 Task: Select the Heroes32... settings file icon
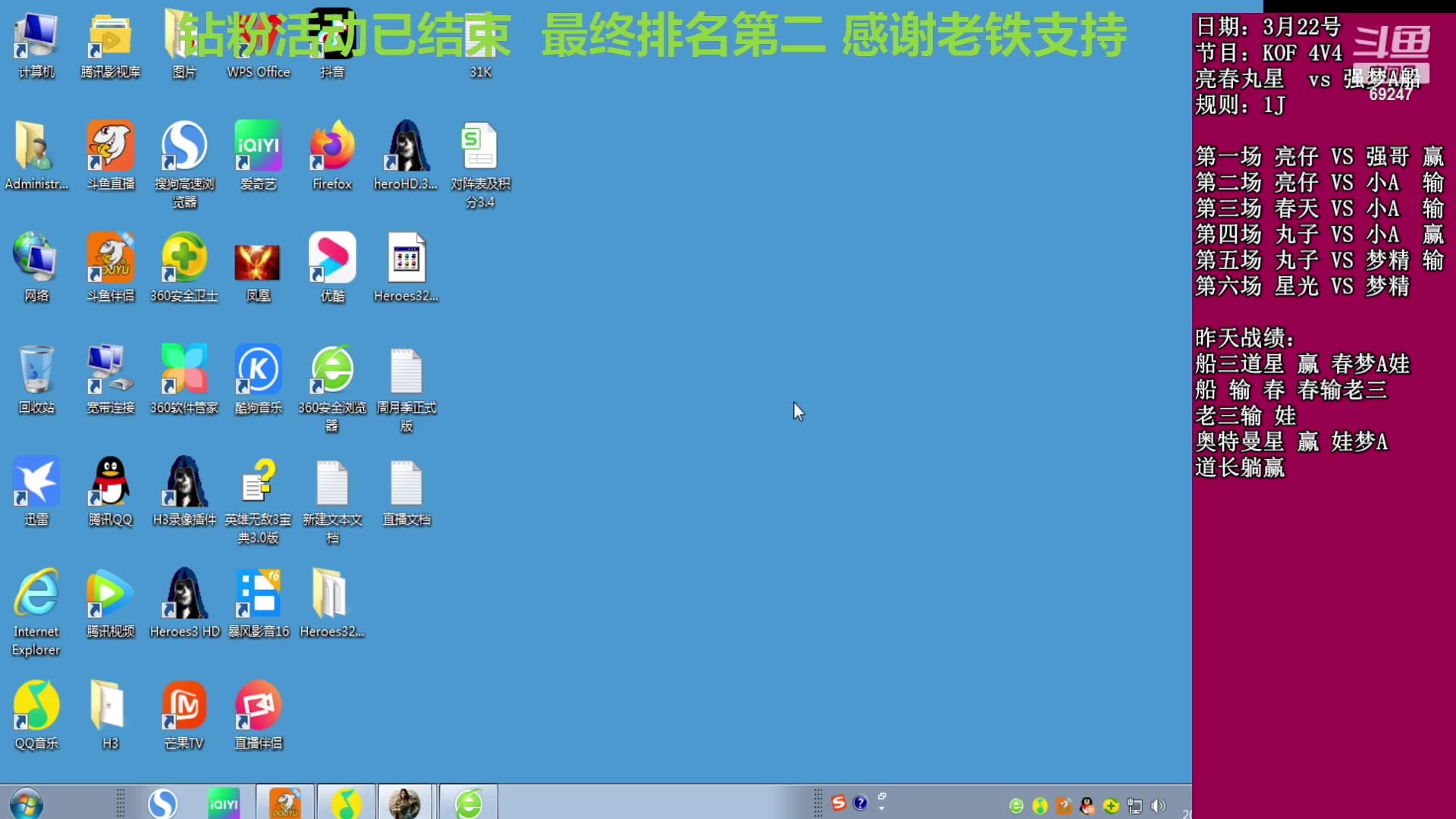(406, 268)
